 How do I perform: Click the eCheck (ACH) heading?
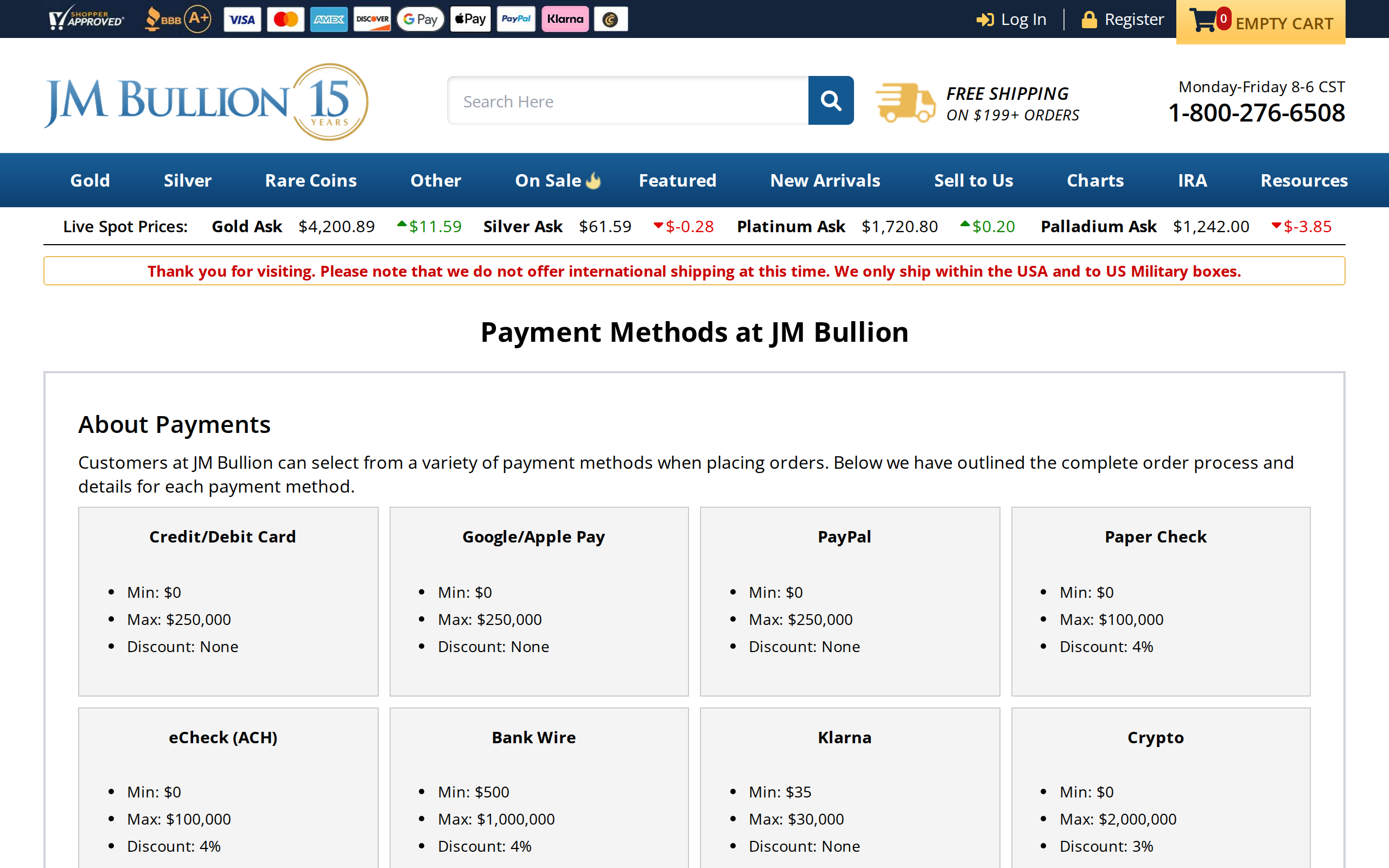point(222,738)
